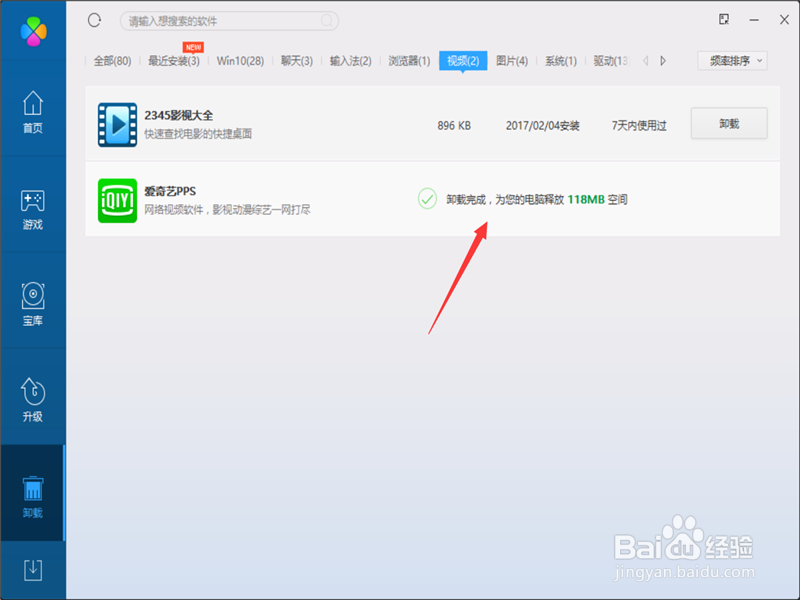
Task: Click the skin/menu icon near minimize
Action: coord(723,19)
